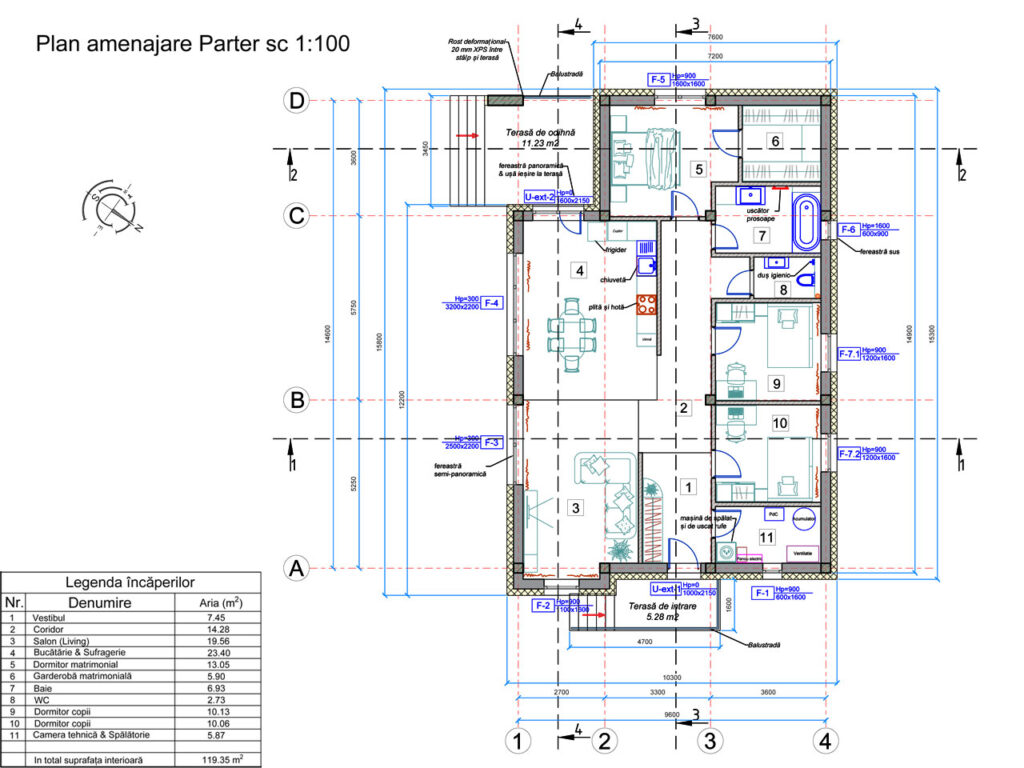The height and width of the screenshot is (768, 1024).
Task: Select bottom grid axis bubble 3
Action: pyautogui.click(x=710, y=741)
